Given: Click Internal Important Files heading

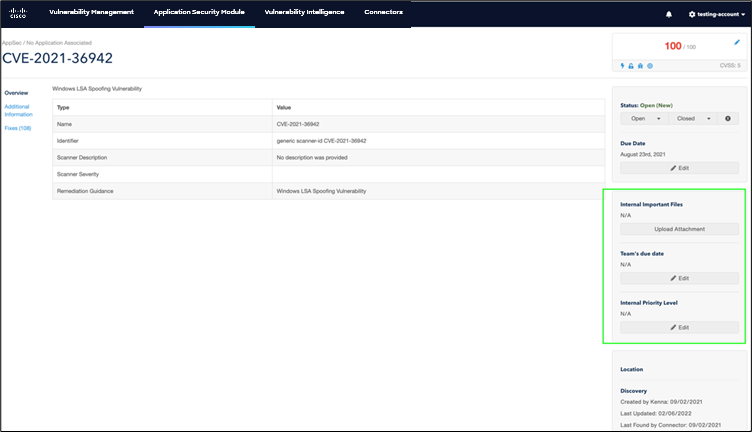Looking at the screenshot, I should click(x=651, y=204).
